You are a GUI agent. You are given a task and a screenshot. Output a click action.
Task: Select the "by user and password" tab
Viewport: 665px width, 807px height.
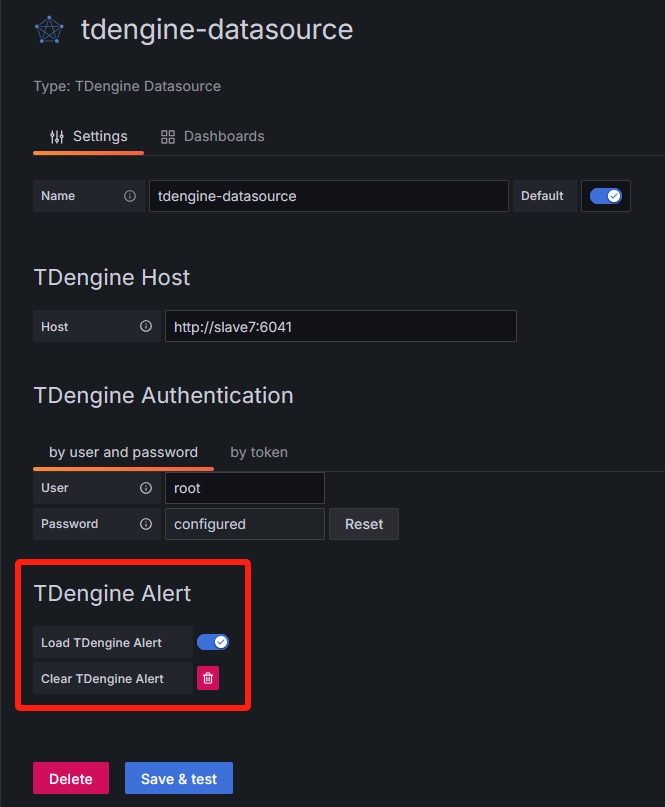(123, 452)
